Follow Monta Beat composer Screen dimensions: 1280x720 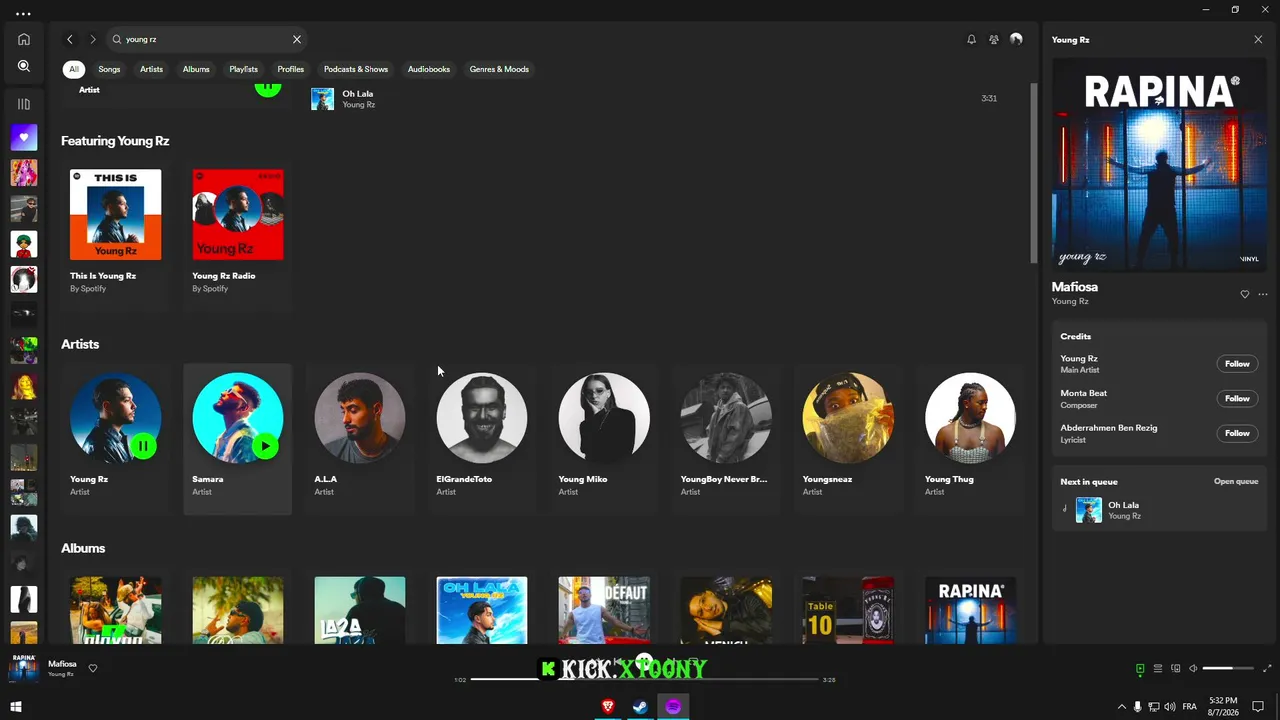1237,398
